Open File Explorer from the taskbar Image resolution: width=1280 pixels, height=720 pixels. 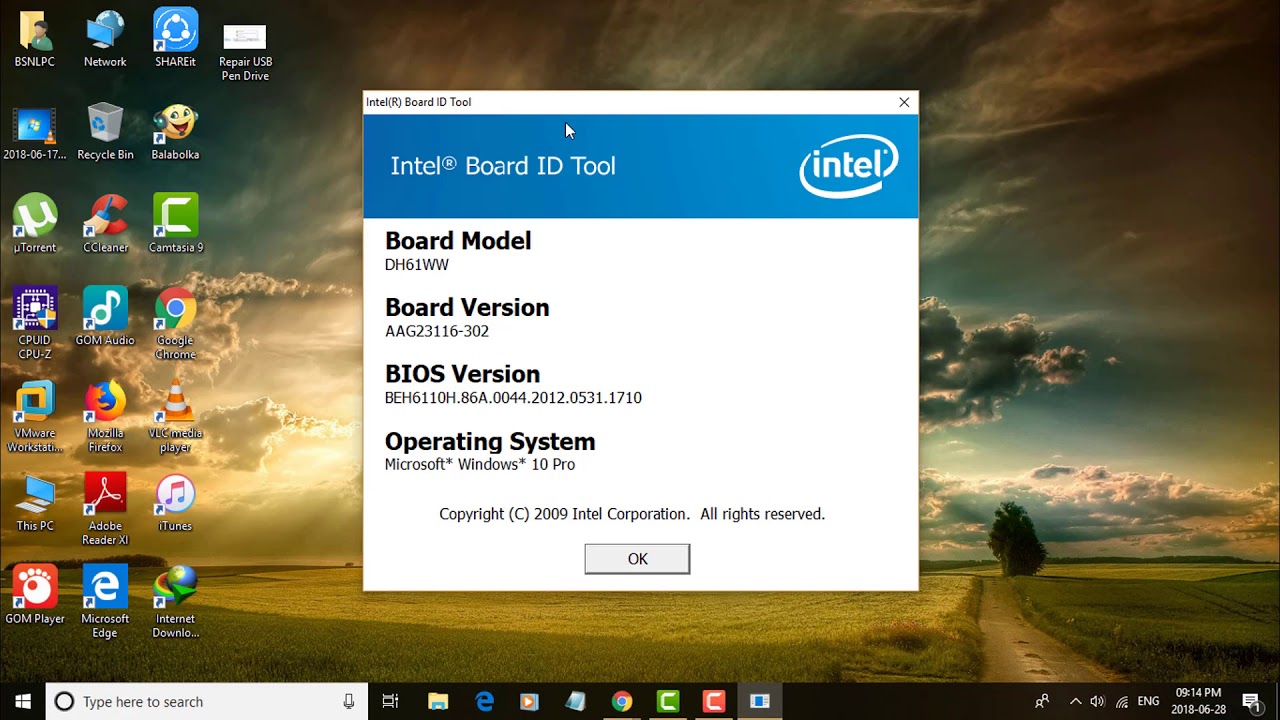pos(438,701)
